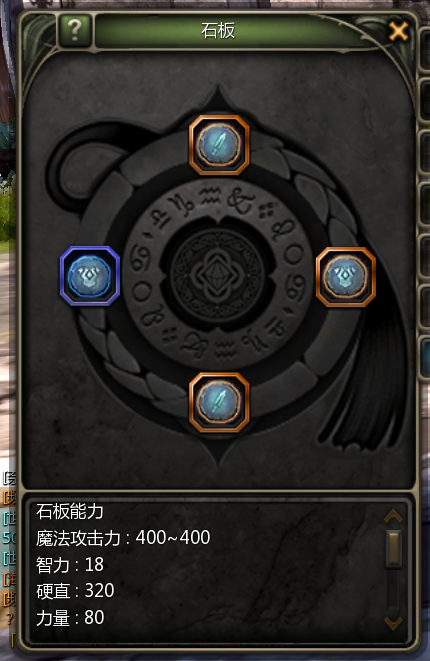Image resolution: width=430 pixels, height=661 pixels.
Task: Select the 力量 : 80 stat line
Action: [70, 618]
